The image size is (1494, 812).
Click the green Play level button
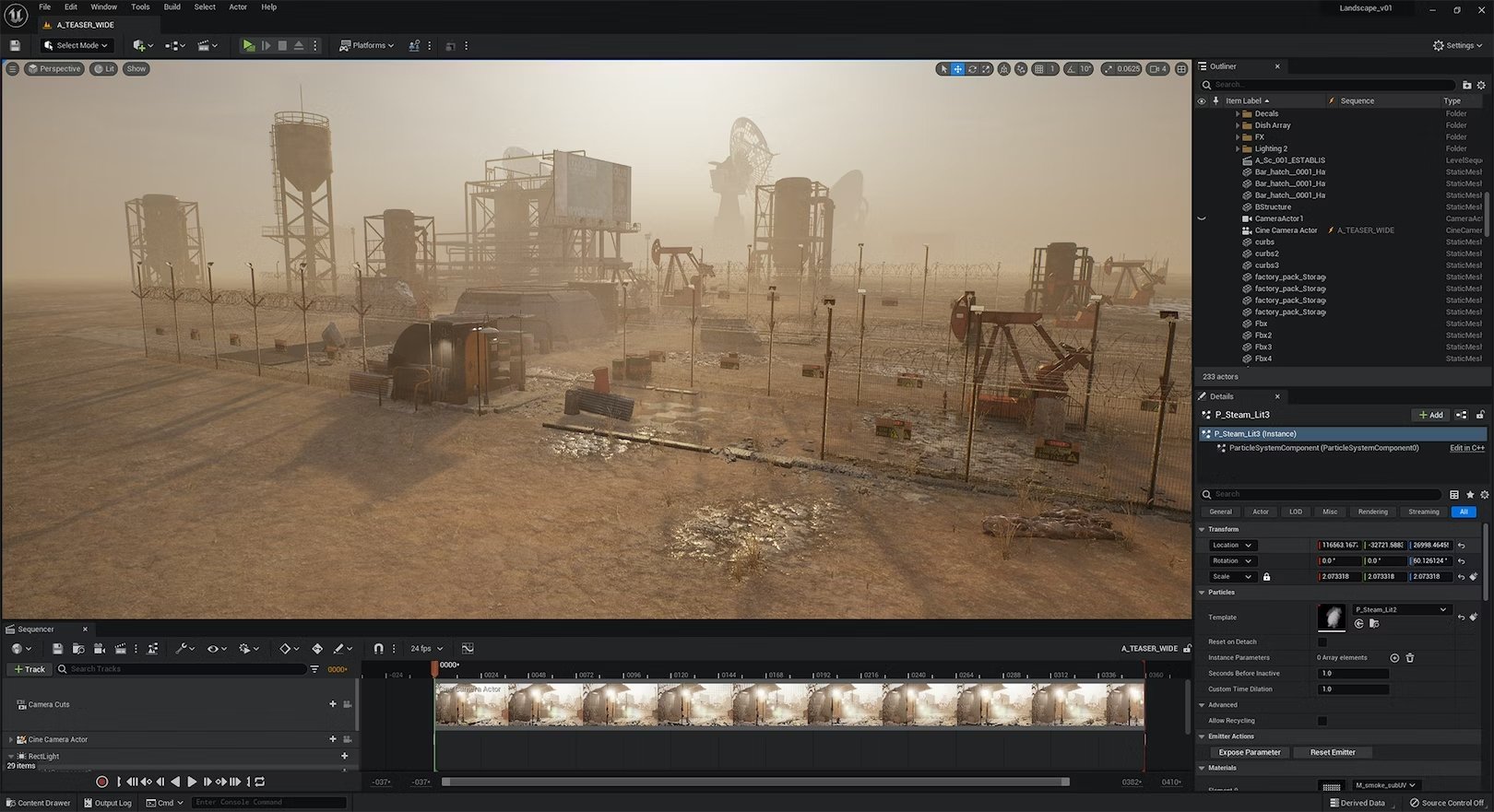click(248, 45)
